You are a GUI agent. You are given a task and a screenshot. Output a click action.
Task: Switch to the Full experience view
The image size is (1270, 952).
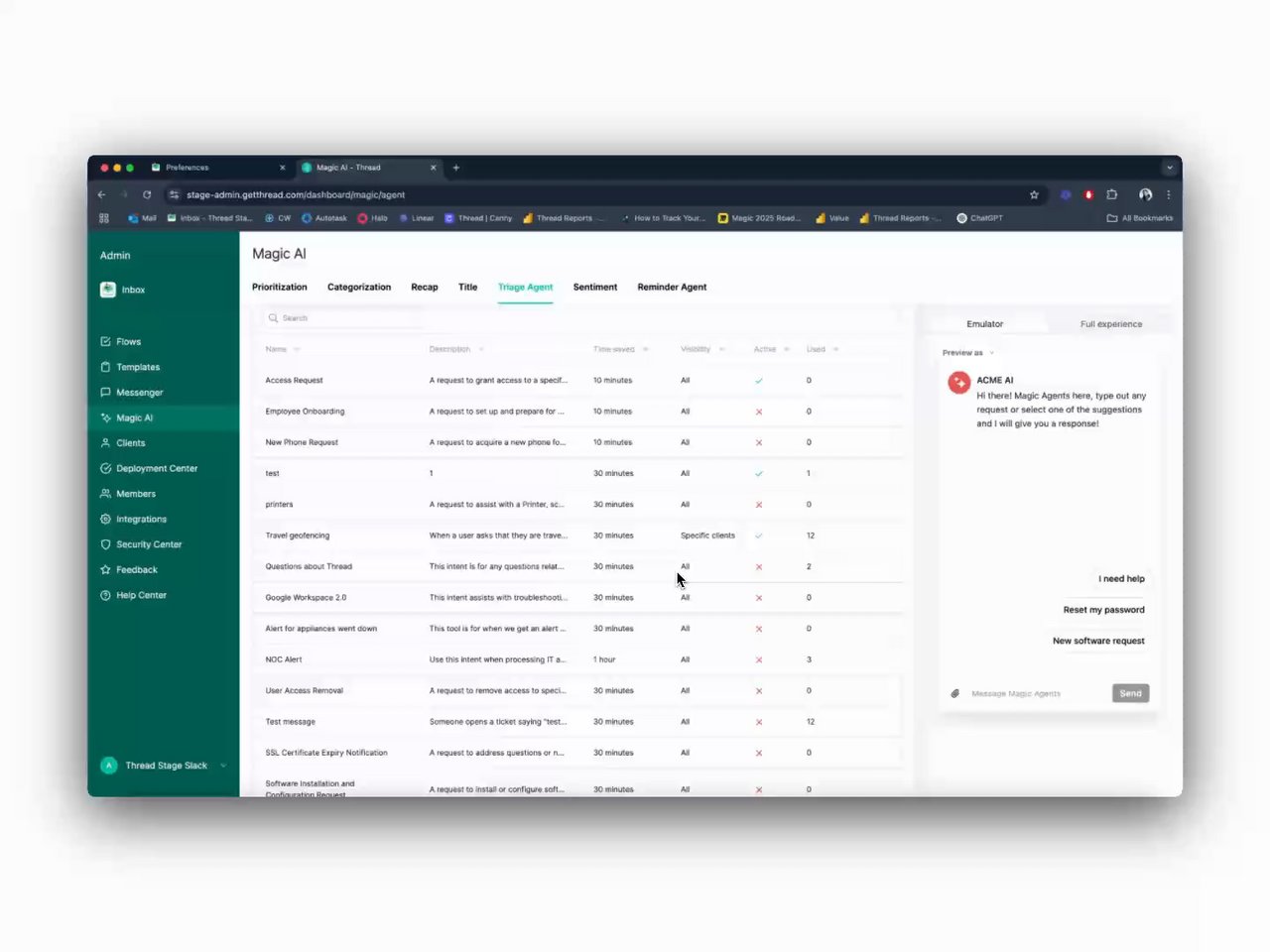point(1110,324)
